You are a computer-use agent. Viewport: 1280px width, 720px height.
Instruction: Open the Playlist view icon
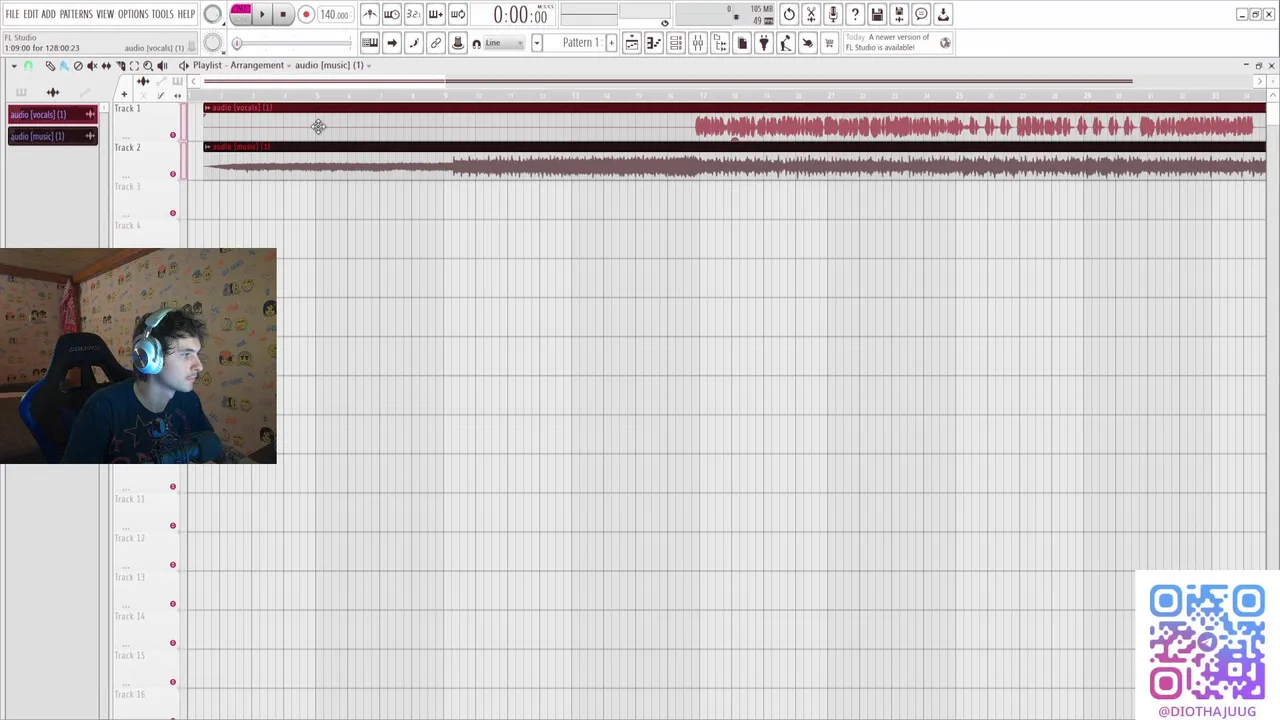coord(632,43)
